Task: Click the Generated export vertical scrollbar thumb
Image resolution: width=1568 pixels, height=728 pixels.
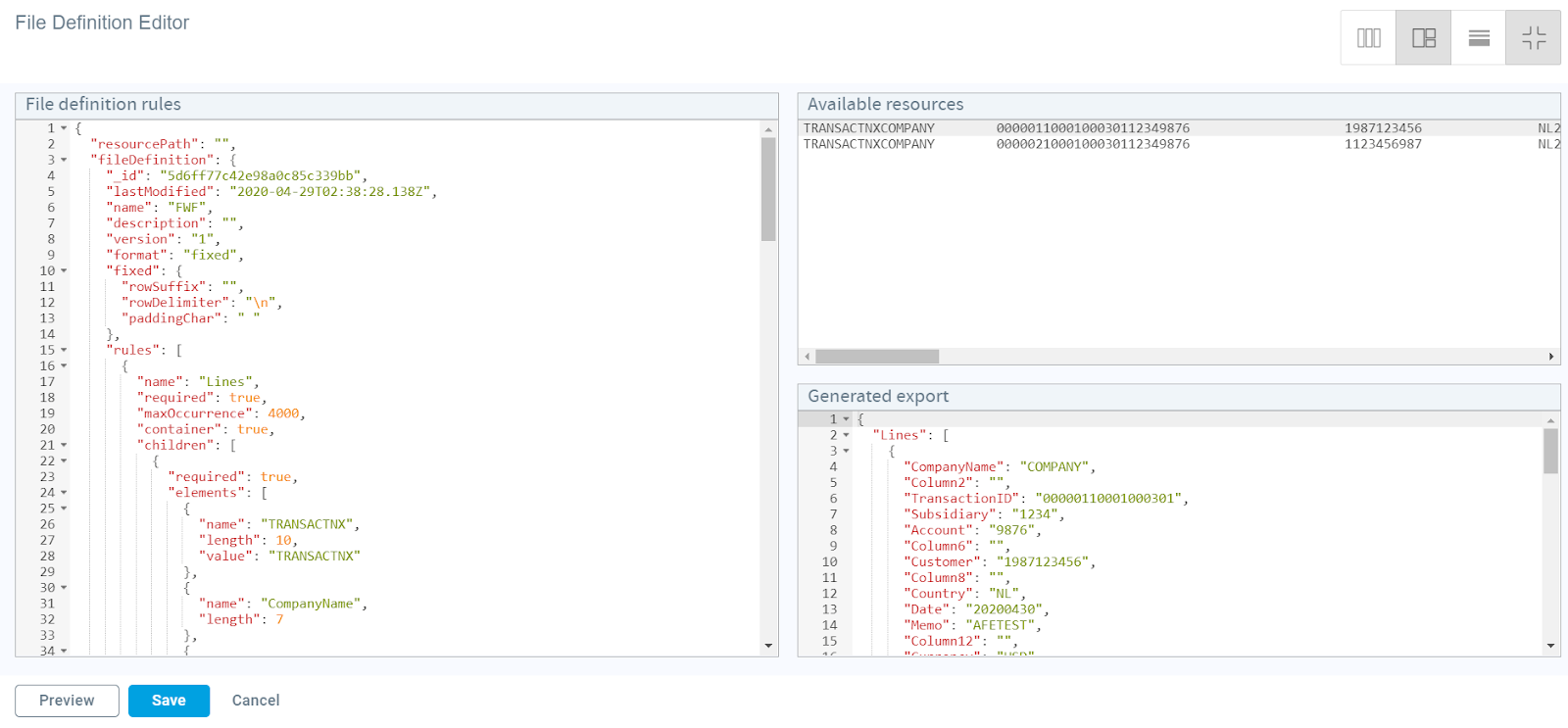Action: 1550,451
